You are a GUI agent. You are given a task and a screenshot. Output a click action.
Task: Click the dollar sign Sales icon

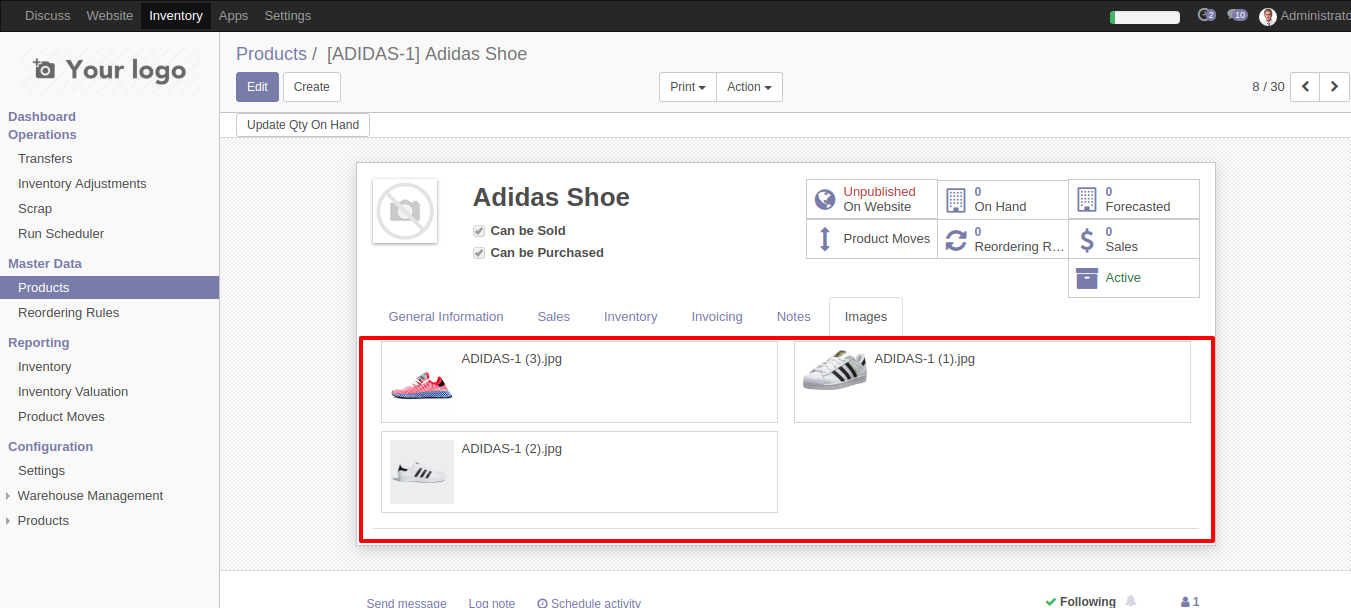coord(1087,239)
